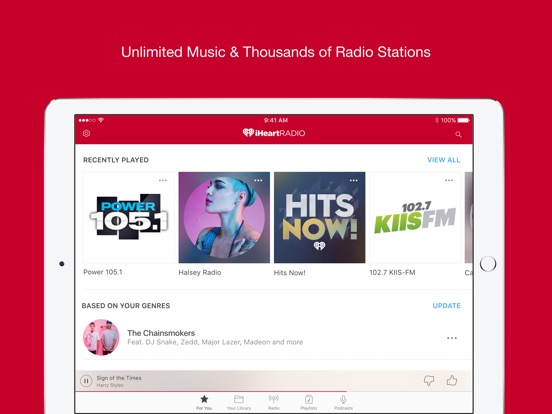Switch to the For You tab
This screenshot has width=552, height=414.
click(204, 402)
